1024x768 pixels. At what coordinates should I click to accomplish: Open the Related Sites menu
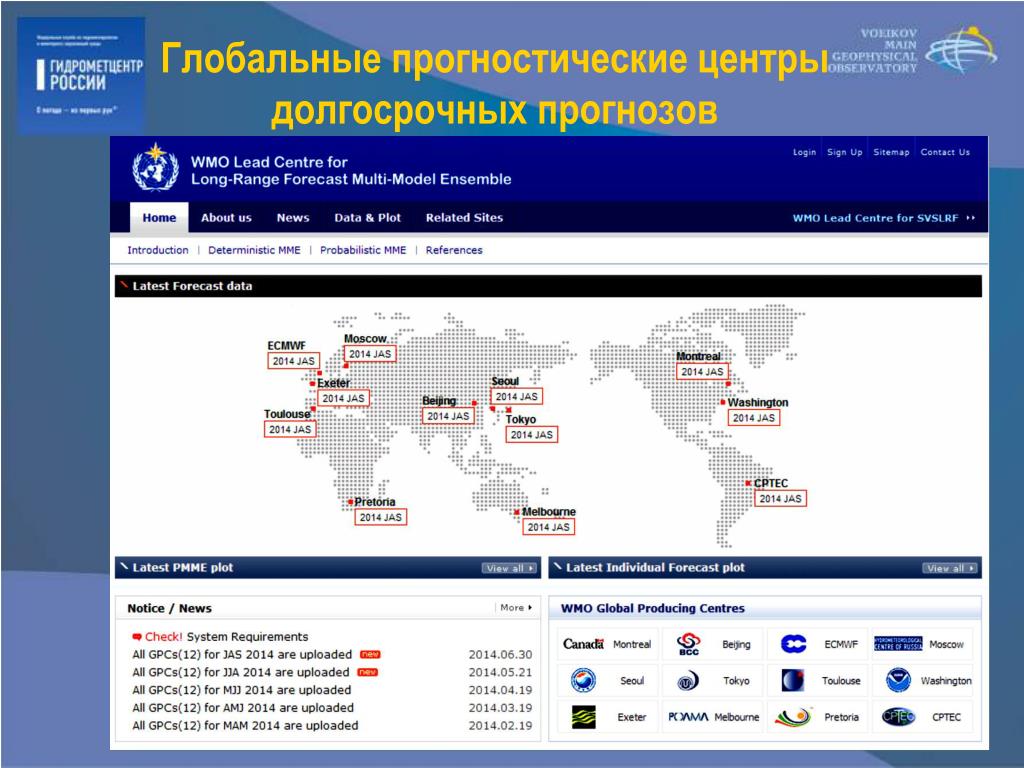464,217
